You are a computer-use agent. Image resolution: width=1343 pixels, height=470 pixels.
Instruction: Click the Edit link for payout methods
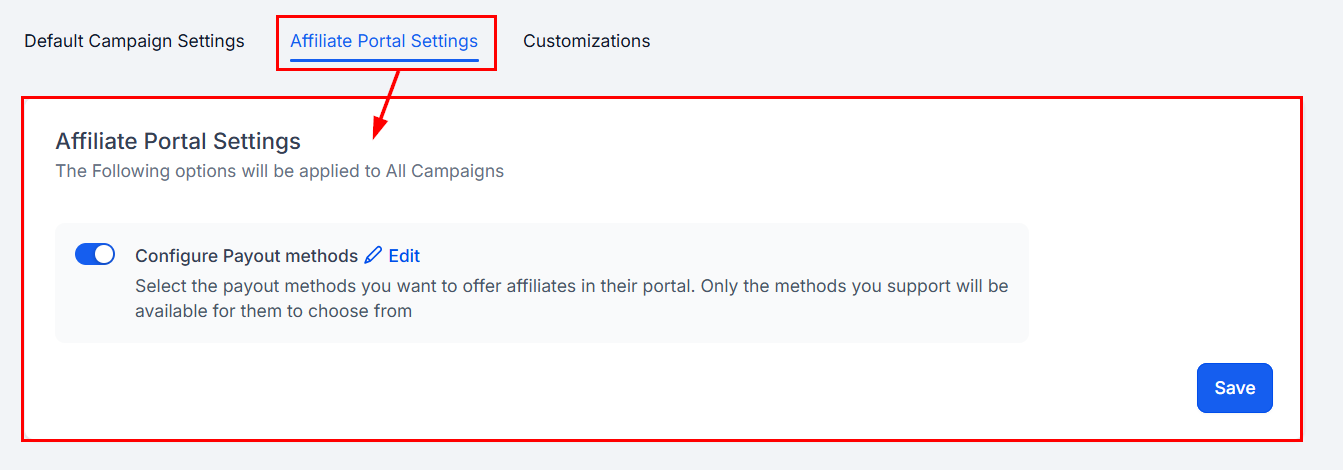[x=404, y=256]
